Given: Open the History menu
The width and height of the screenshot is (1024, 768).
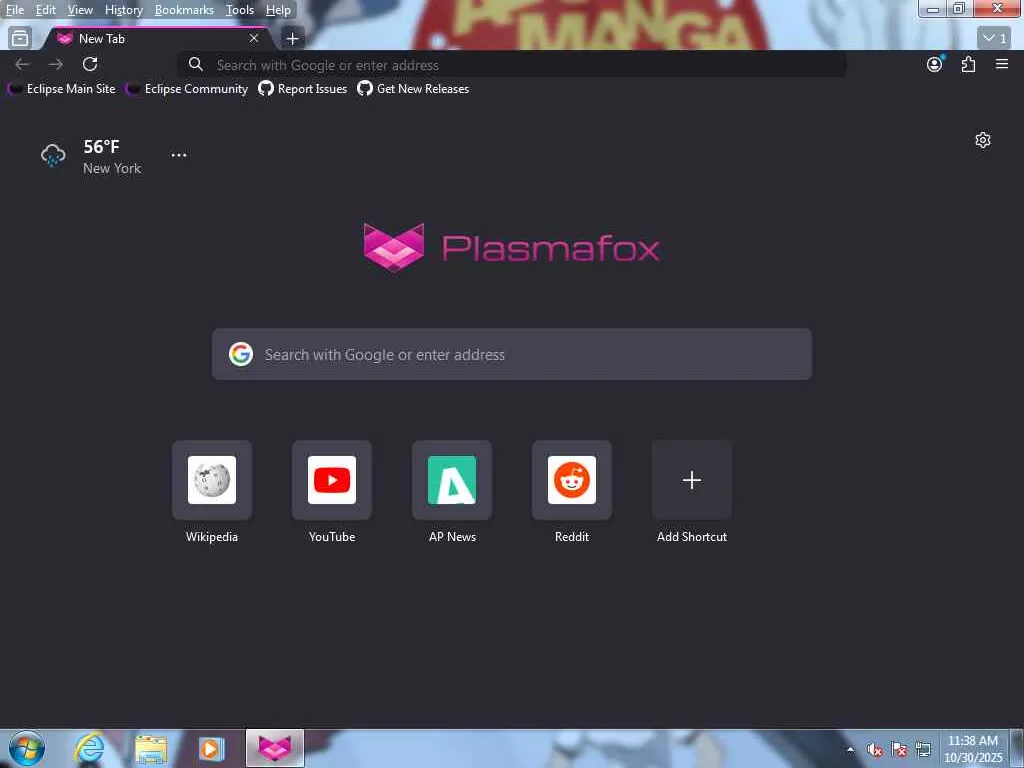Looking at the screenshot, I should coord(123,10).
